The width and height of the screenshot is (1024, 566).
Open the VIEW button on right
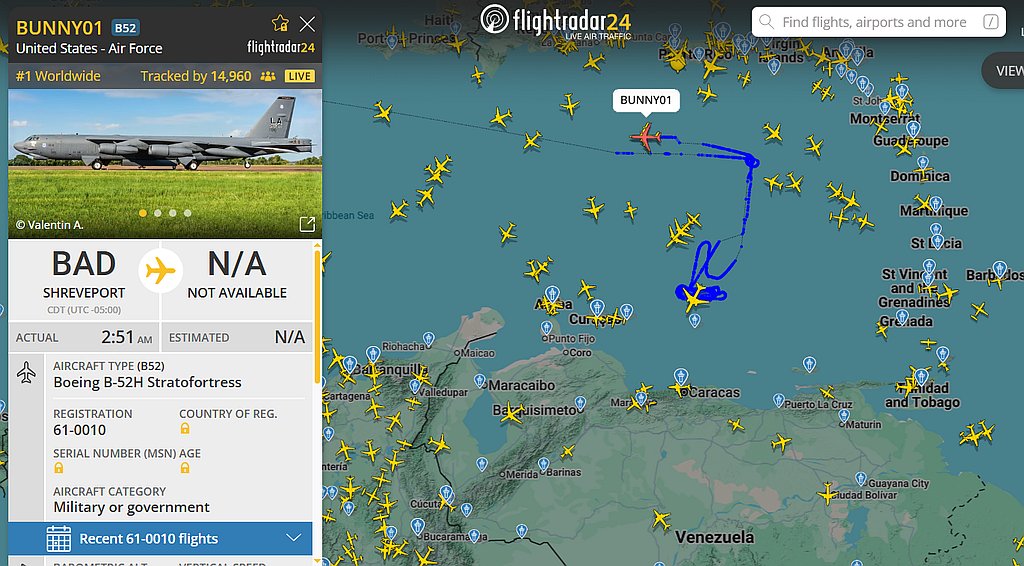(x=1006, y=71)
